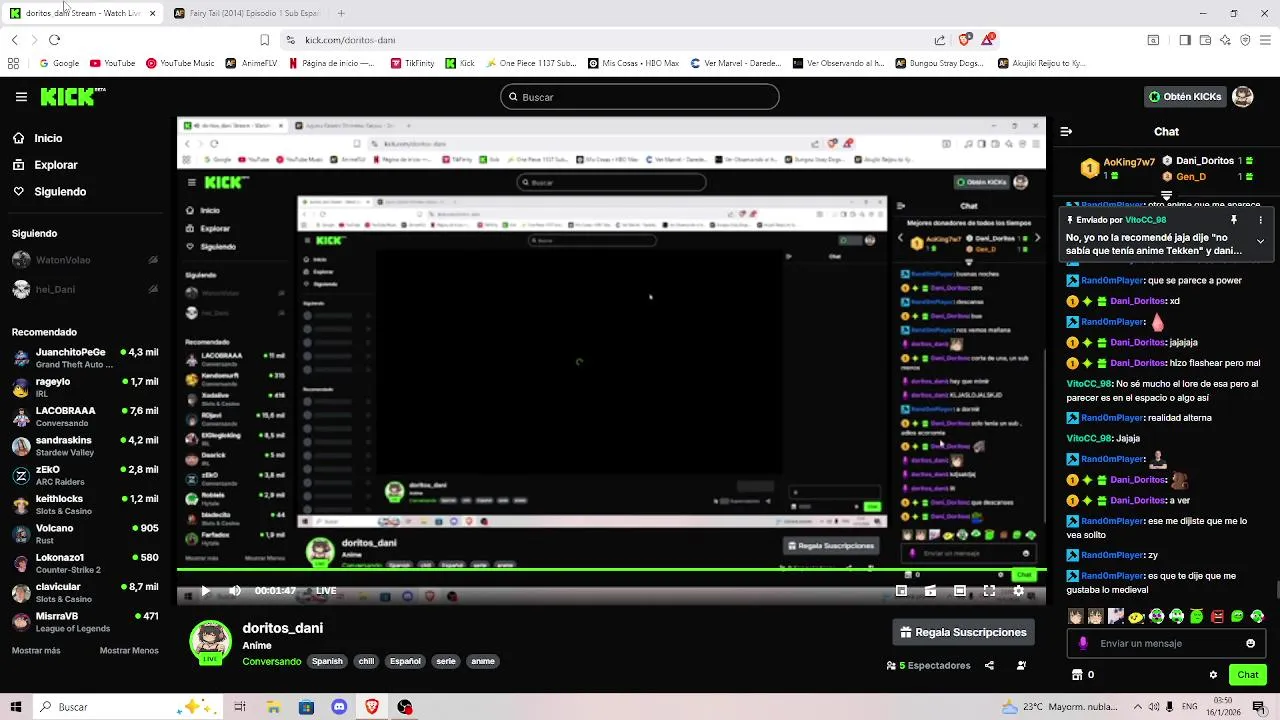
Task: Switch the player to theater mode
Action: click(960, 591)
